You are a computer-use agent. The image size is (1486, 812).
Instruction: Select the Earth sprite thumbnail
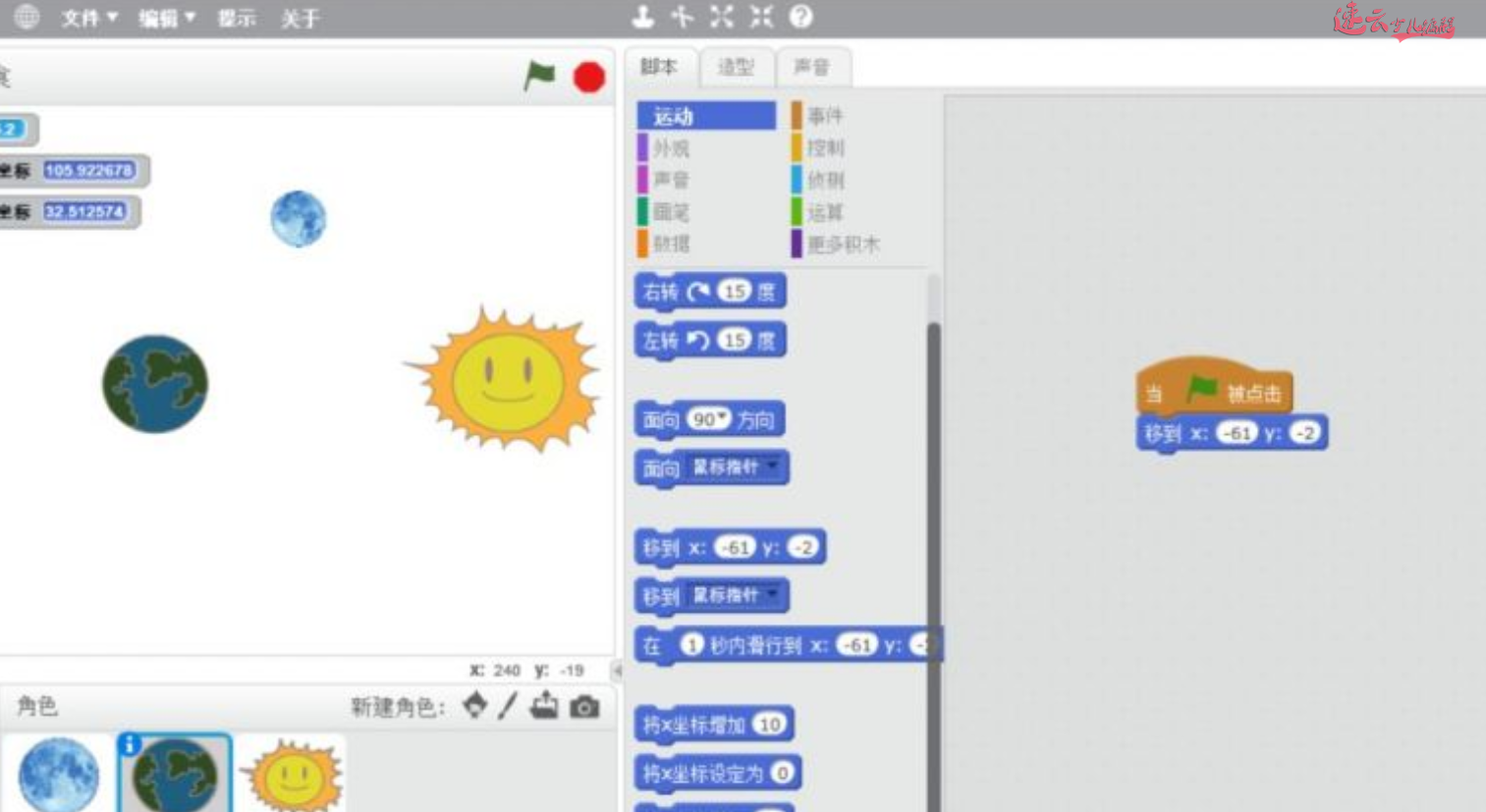(x=174, y=776)
